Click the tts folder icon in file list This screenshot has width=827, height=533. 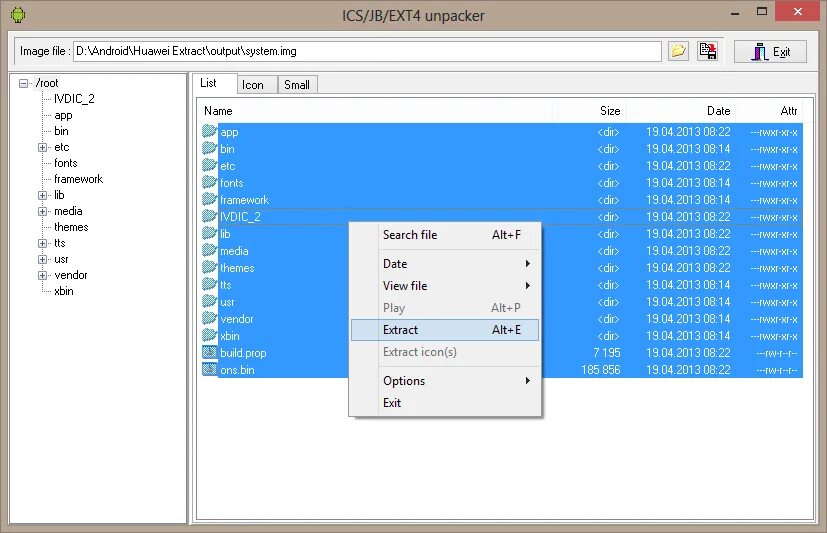click(x=209, y=284)
